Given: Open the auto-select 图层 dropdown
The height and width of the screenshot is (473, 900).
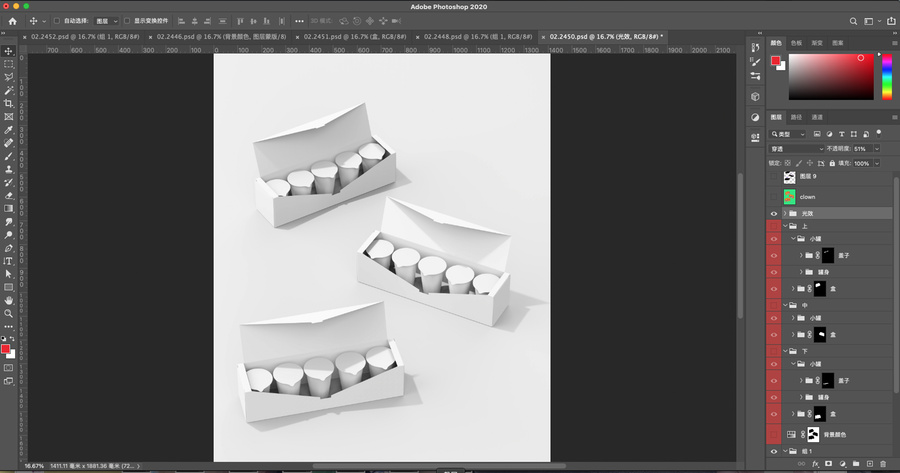Looking at the screenshot, I should click(x=107, y=21).
